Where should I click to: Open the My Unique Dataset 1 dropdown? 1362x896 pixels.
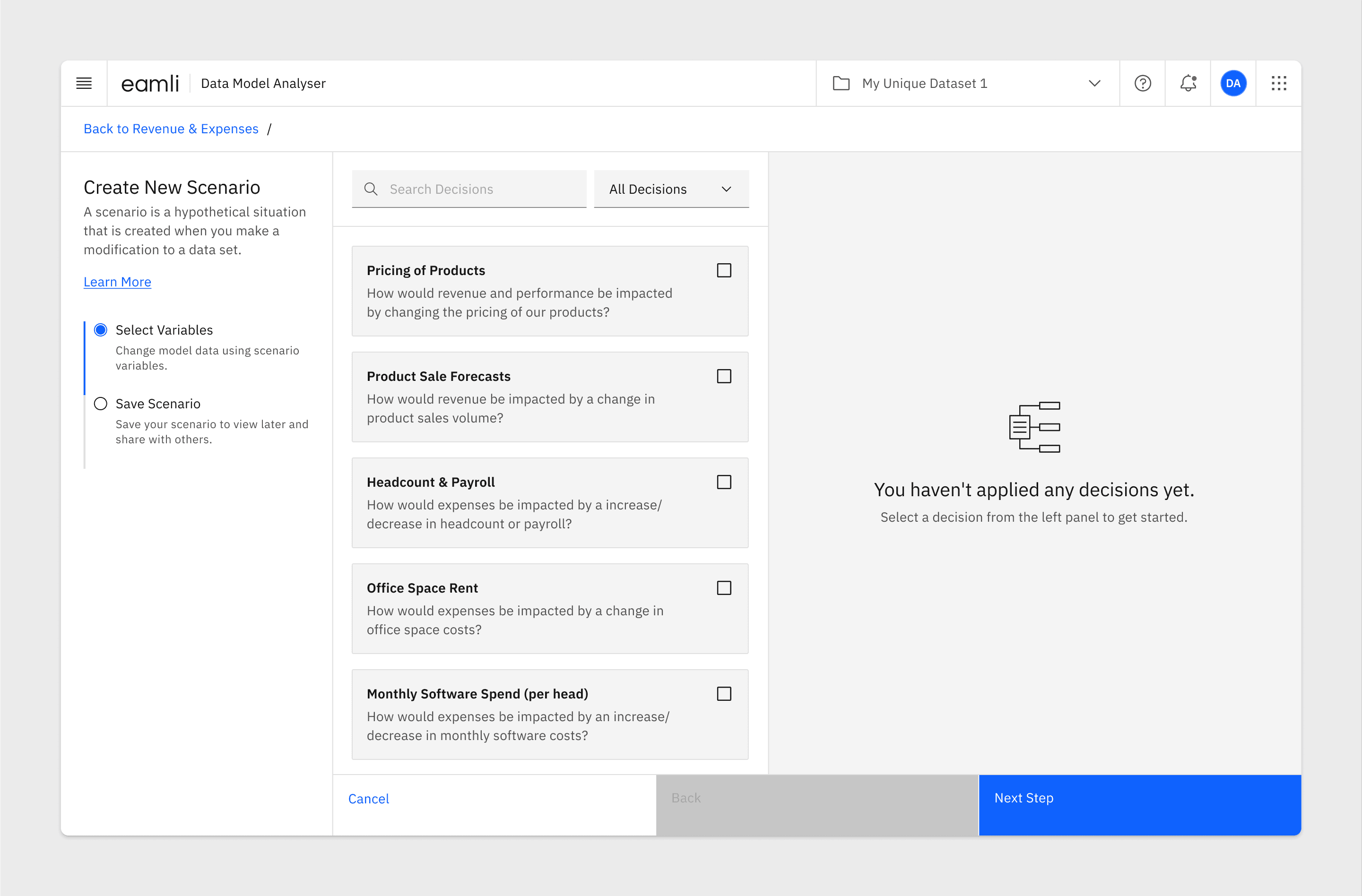tap(967, 84)
